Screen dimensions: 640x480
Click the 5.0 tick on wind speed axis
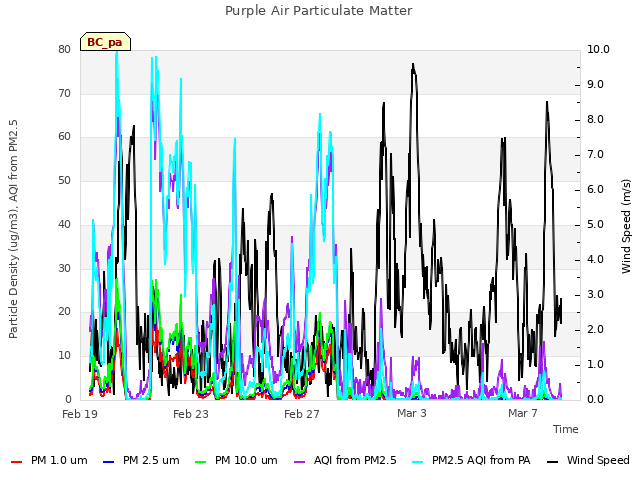[x=595, y=224]
